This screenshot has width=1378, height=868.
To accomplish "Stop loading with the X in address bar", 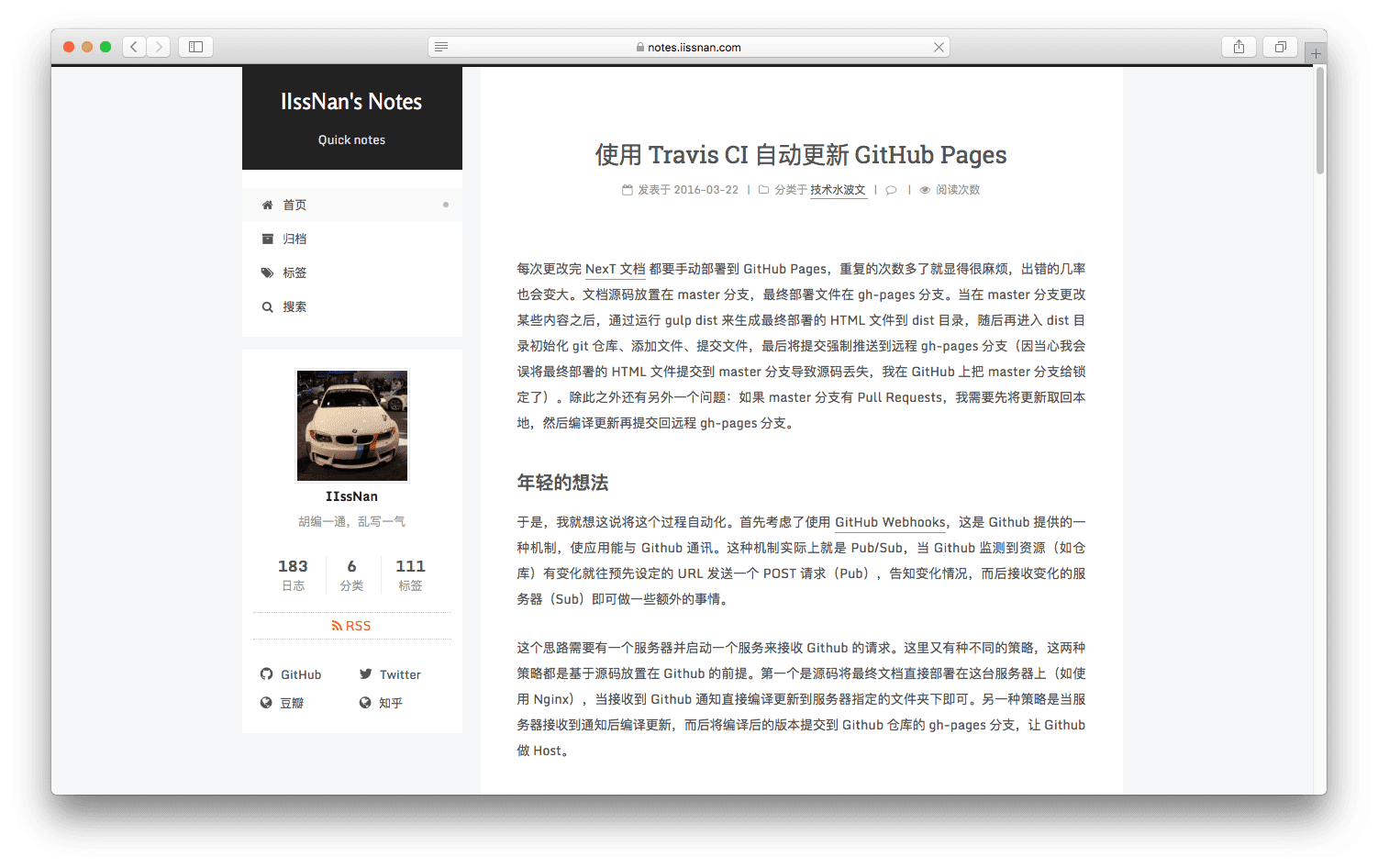I will (939, 47).
